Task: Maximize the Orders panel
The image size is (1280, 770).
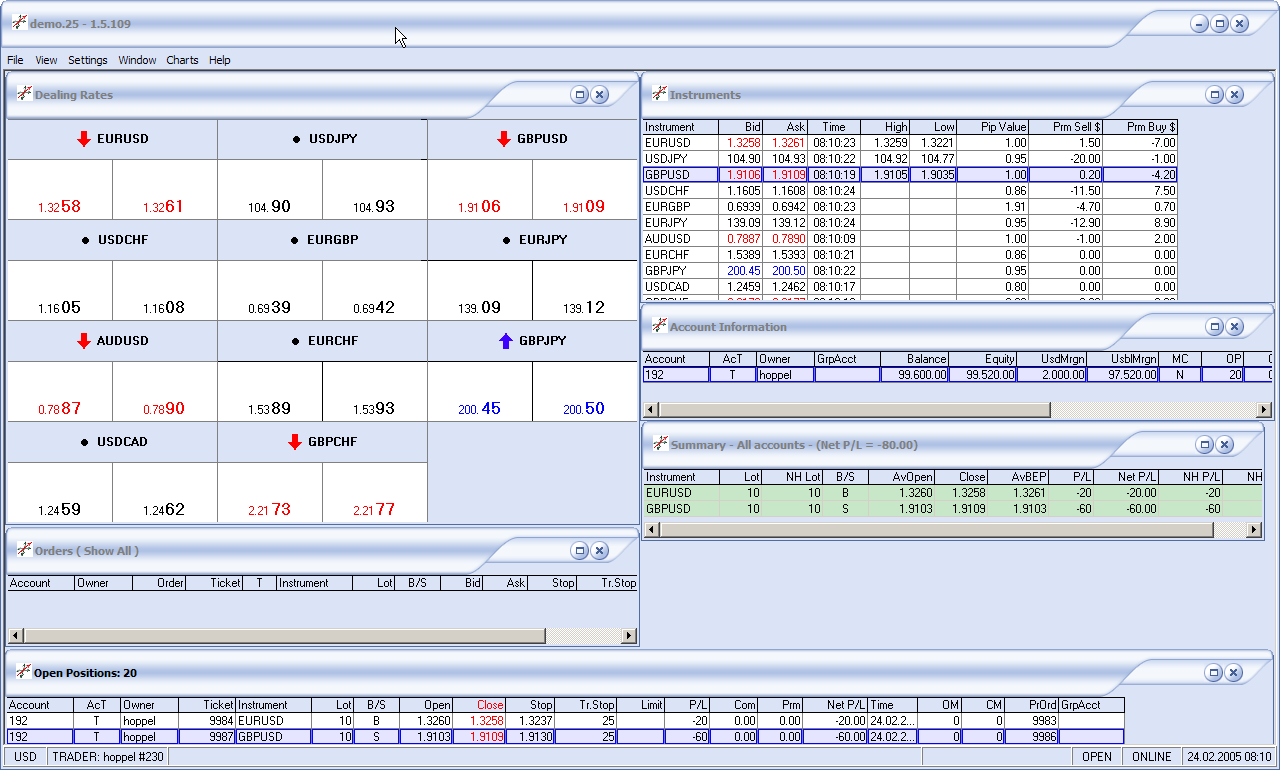Action: (579, 550)
